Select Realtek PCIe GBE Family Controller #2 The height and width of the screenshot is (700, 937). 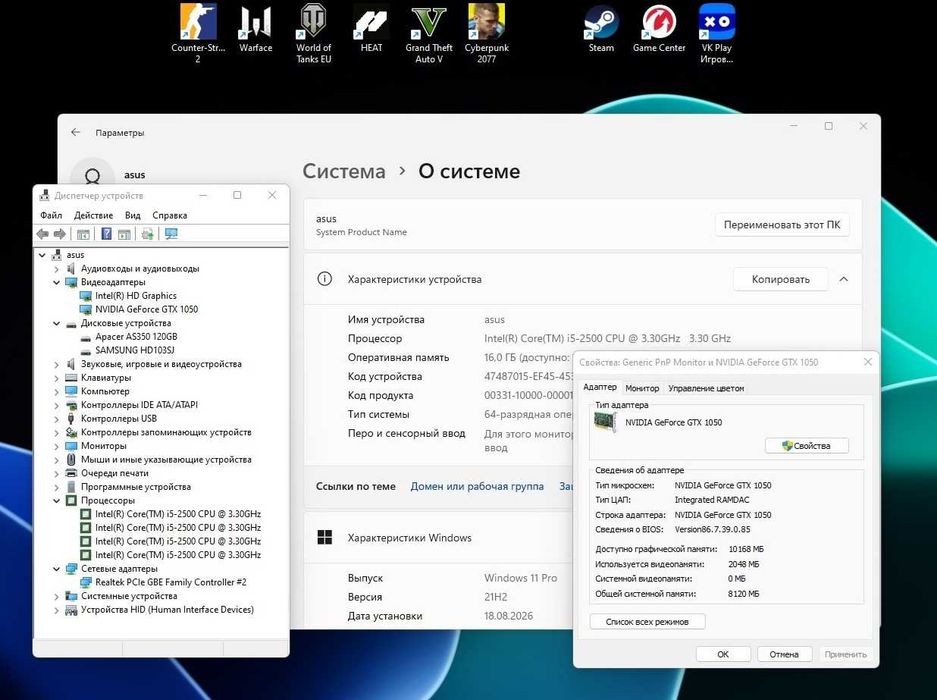point(170,582)
